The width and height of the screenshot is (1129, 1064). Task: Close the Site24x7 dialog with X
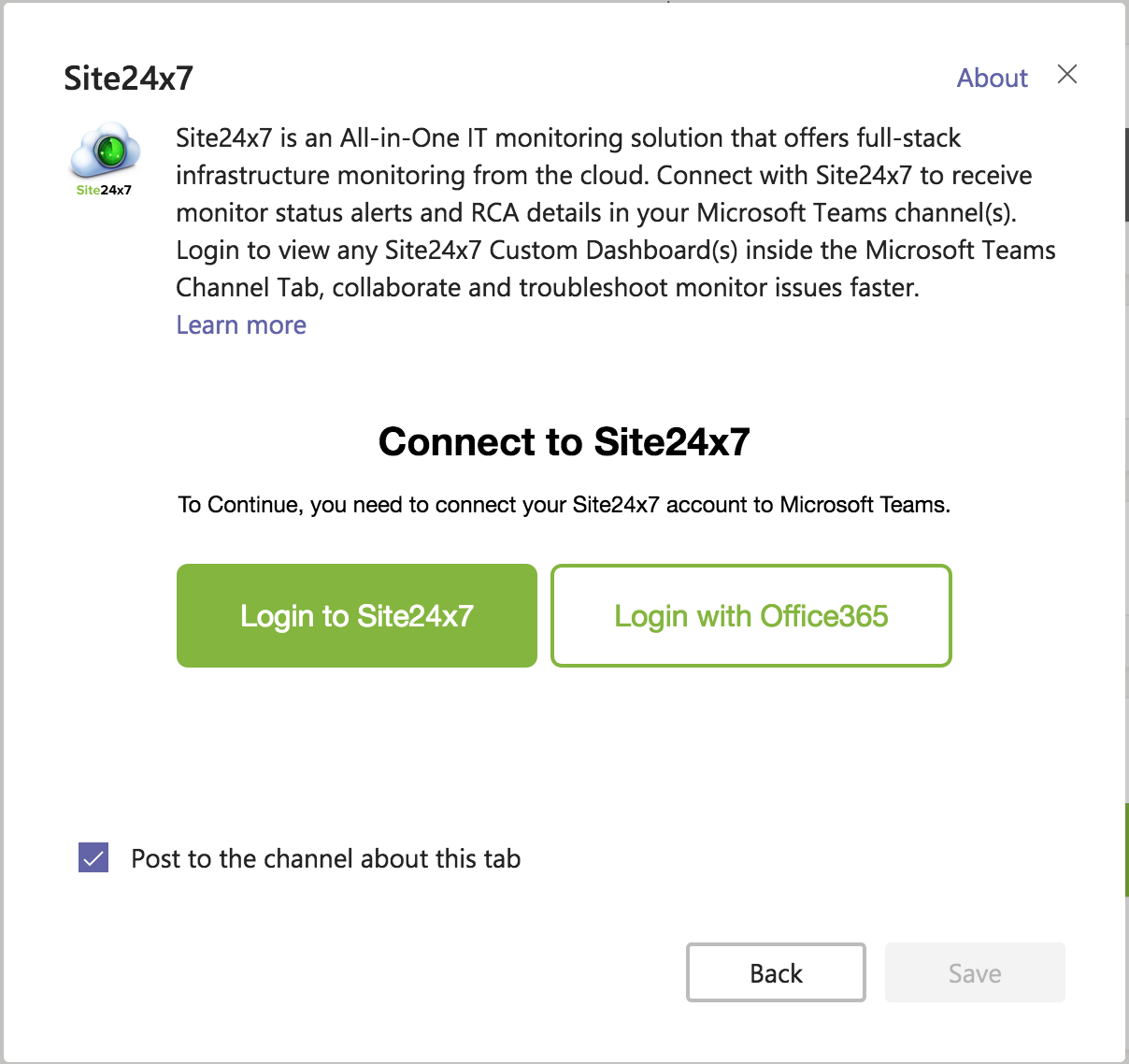(x=1067, y=75)
